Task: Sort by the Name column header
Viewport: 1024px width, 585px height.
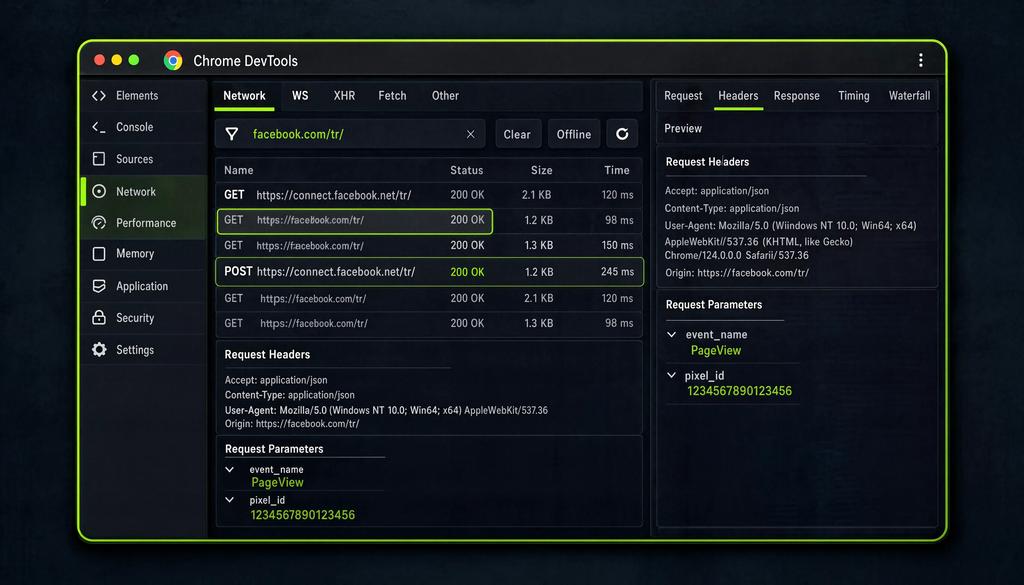Action: pyautogui.click(x=238, y=170)
